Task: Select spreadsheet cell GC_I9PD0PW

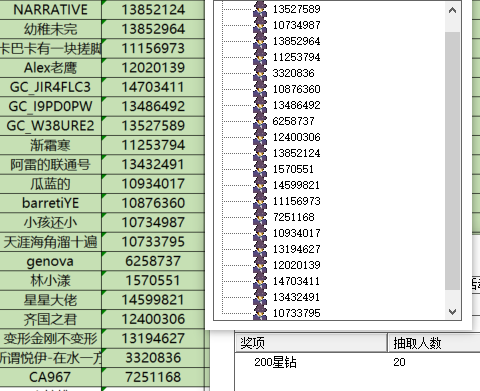Action: point(51,106)
